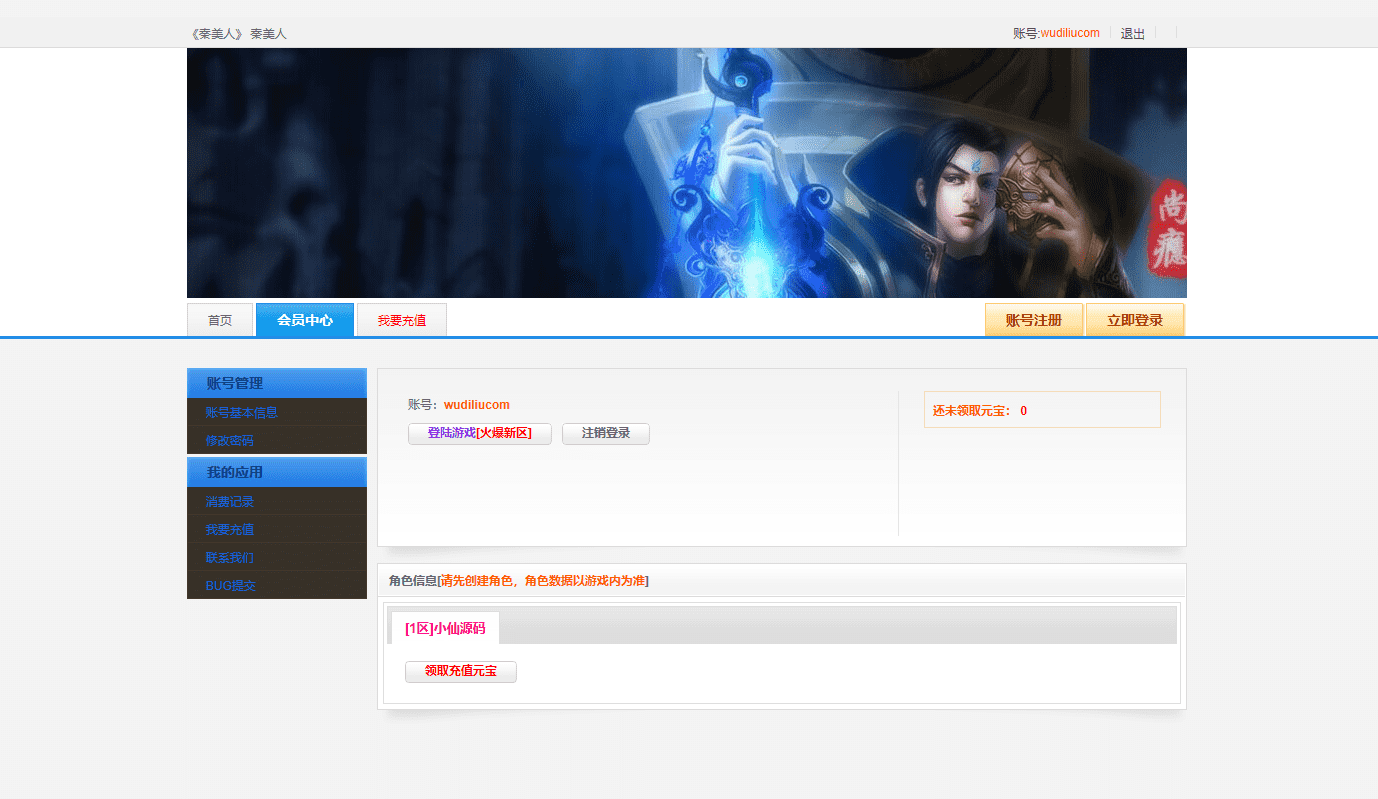Open the 我要充值 navigation tab
Image resolution: width=1378 pixels, height=799 pixels.
(x=402, y=320)
